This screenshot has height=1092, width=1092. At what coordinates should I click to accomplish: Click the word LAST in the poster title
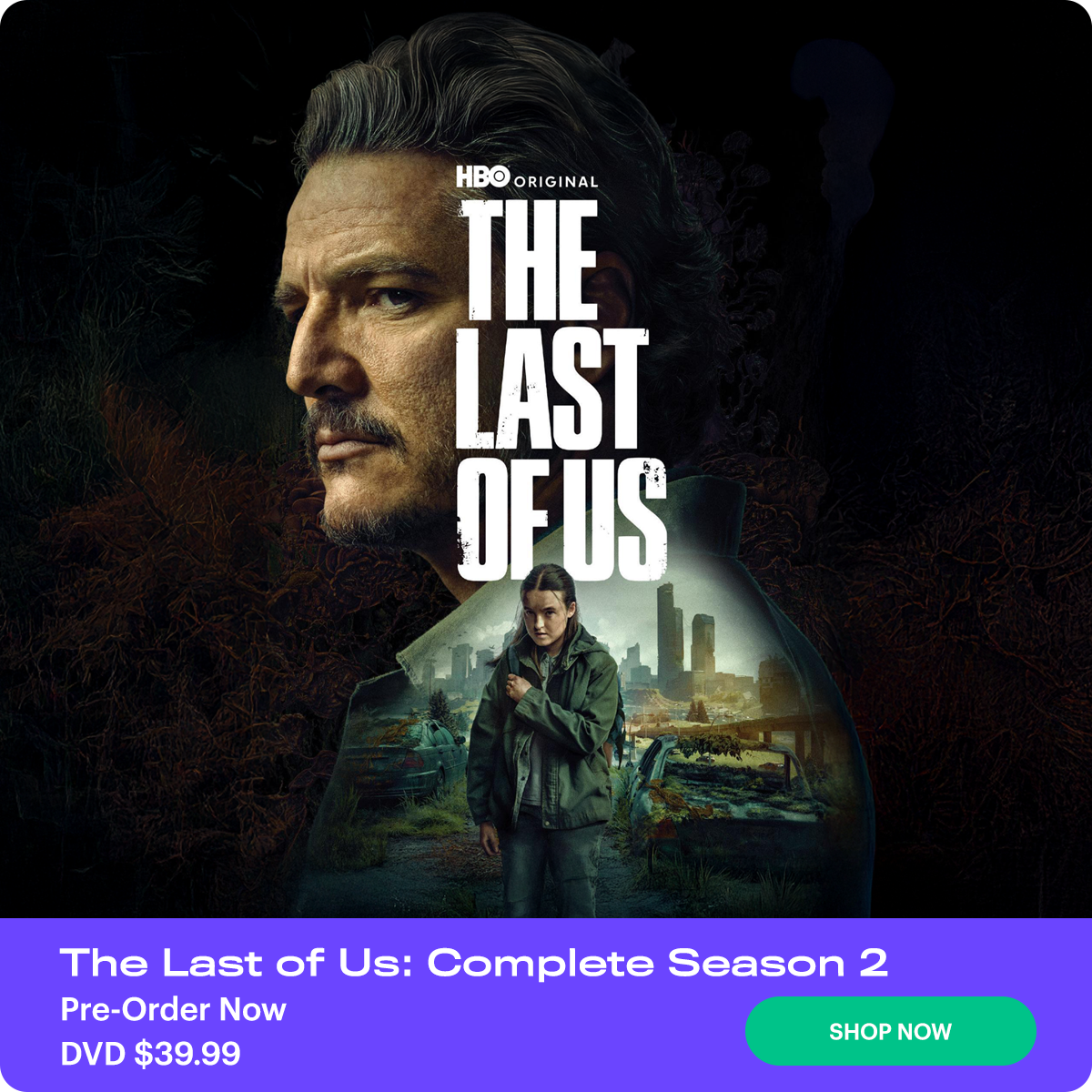coord(551,389)
